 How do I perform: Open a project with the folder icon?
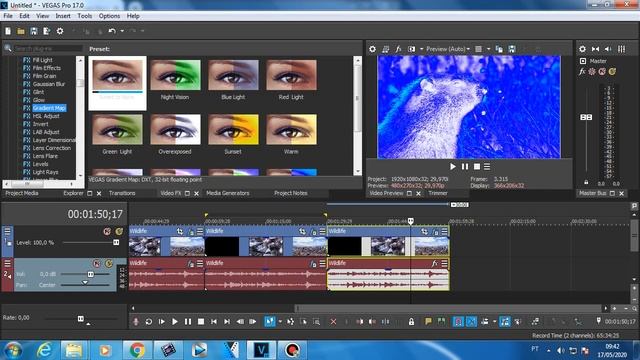(x=21, y=31)
